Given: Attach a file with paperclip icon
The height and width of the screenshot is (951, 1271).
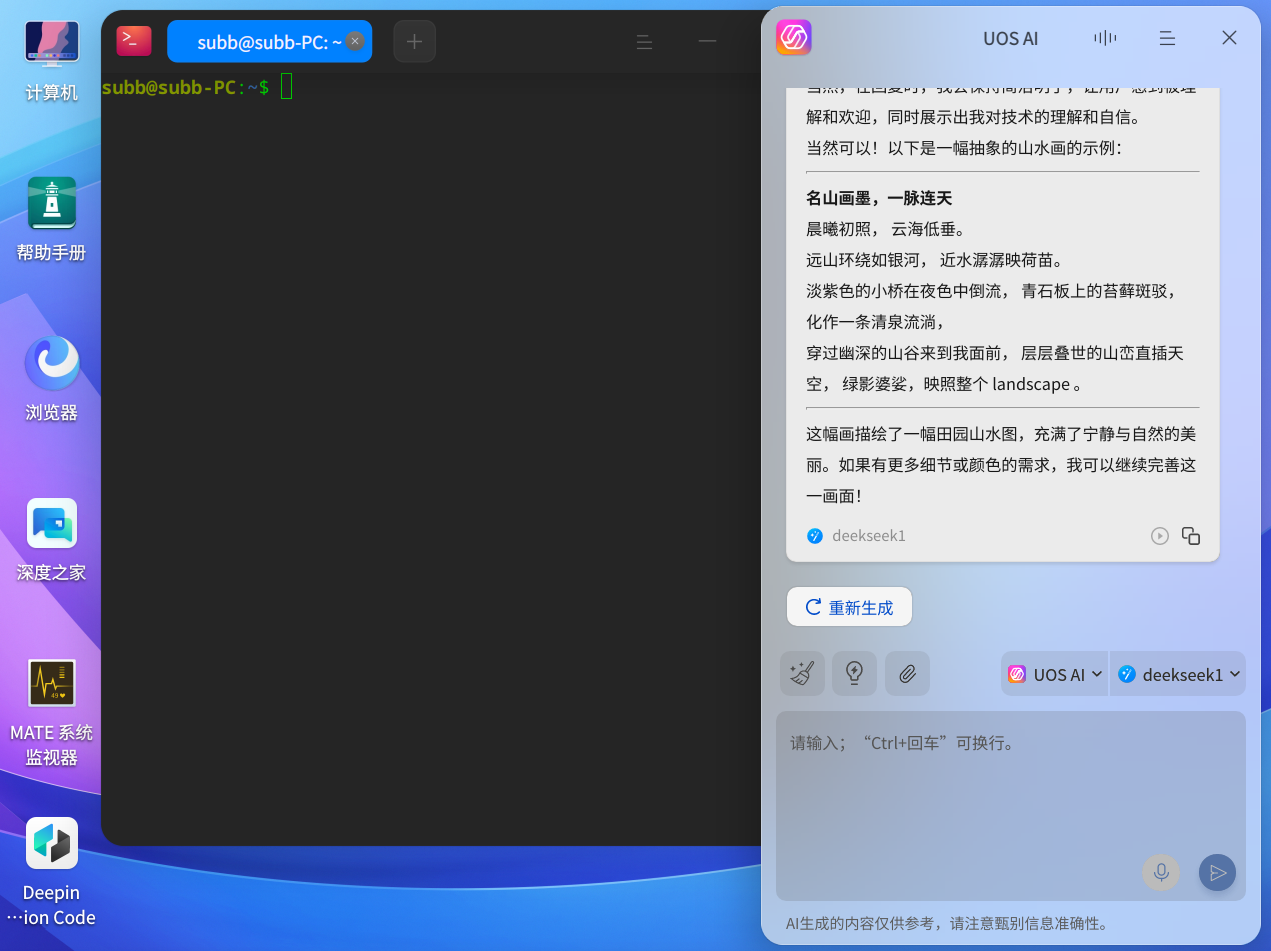Looking at the screenshot, I should [x=907, y=674].
